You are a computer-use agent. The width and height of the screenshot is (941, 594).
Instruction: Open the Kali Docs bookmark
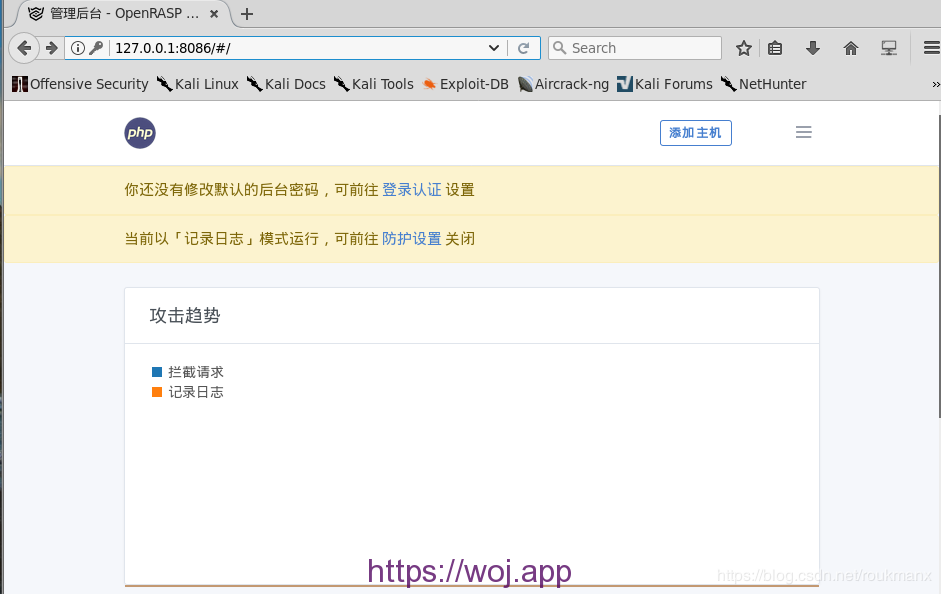click(x=286, y=84)
